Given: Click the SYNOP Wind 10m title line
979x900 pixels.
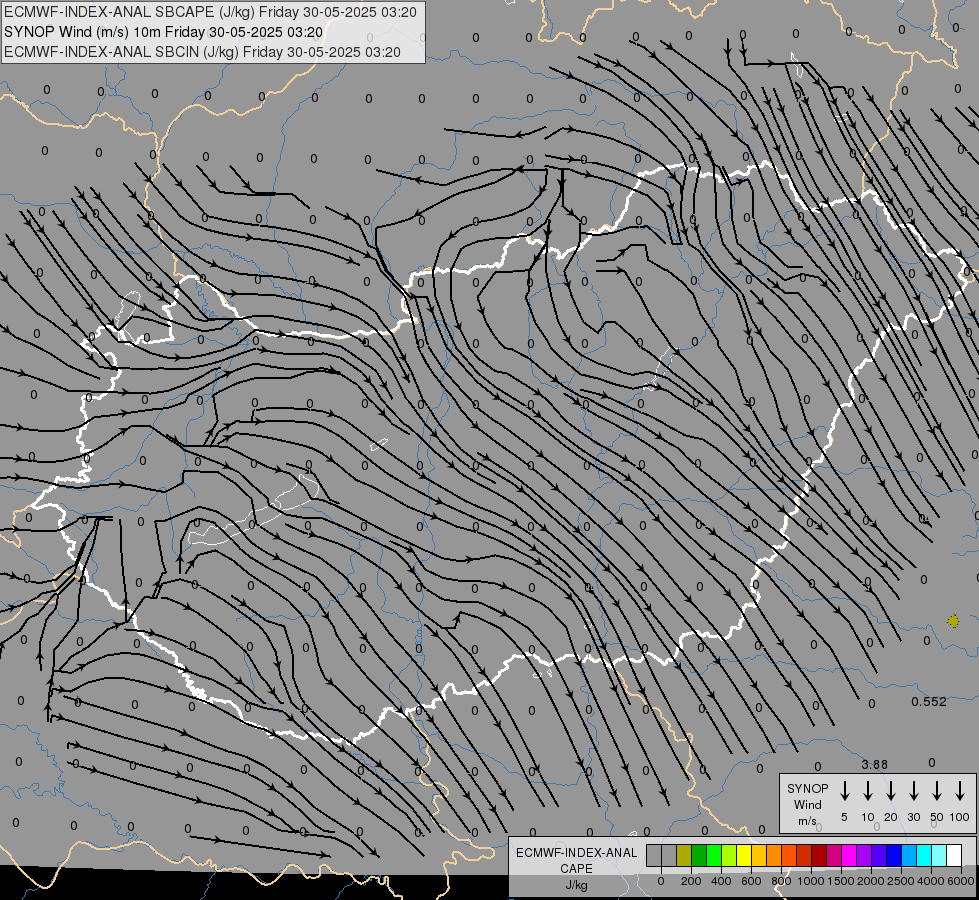Looking at the screenshot, I should [x=164, y=32].
